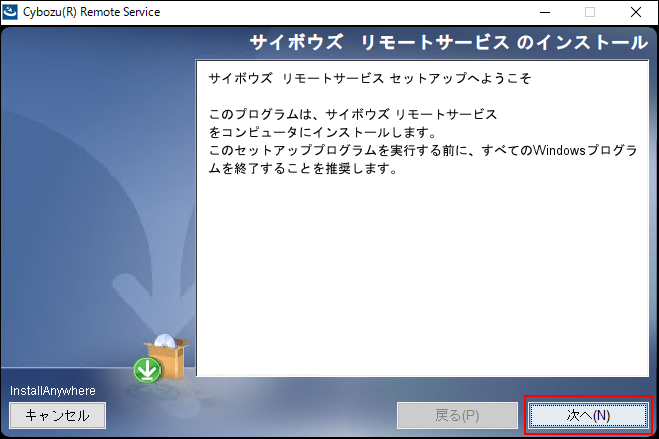Click the ムを終了することを推奨します line
The image size is (659, 439).
coord(303,168)
